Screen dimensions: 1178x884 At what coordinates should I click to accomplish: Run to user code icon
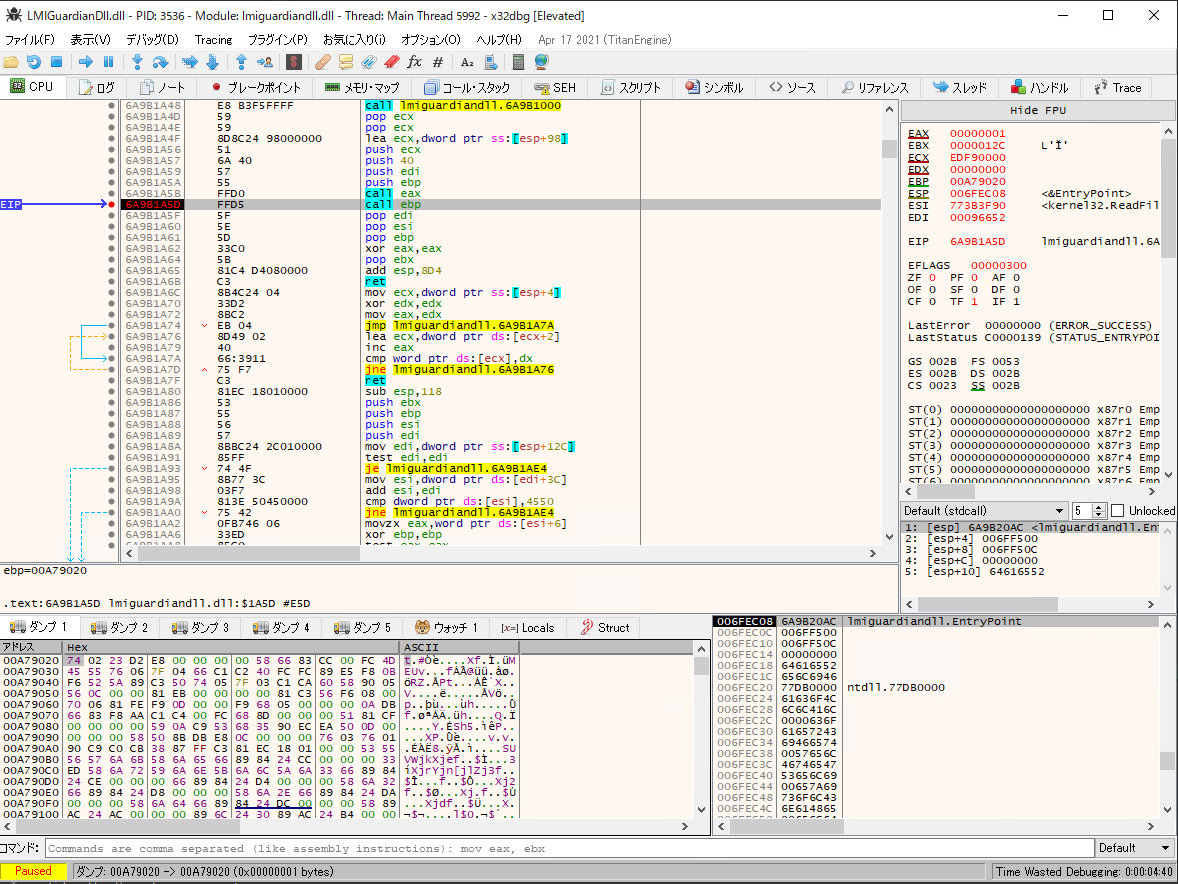[264, 62]
